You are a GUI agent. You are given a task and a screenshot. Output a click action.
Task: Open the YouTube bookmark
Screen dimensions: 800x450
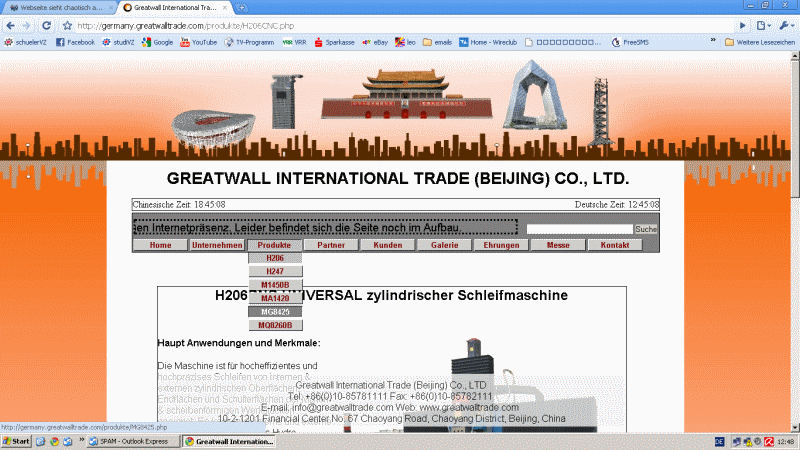[198, 42]
